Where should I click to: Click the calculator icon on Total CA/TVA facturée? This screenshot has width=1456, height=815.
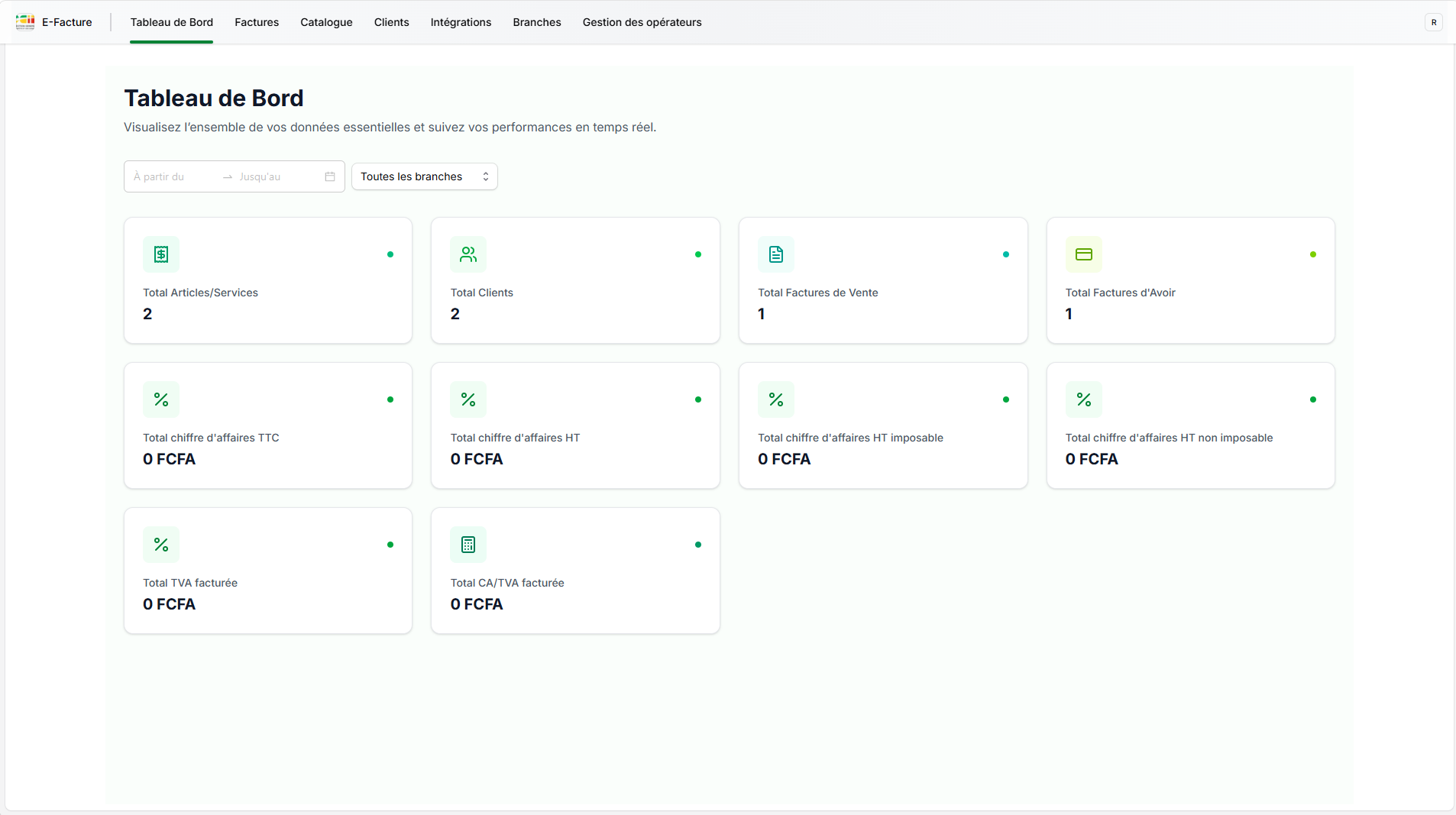coord(468,544)
